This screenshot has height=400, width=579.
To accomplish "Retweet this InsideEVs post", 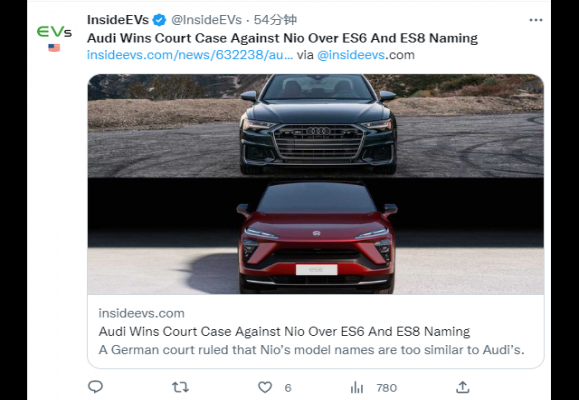I will (180, 387).
